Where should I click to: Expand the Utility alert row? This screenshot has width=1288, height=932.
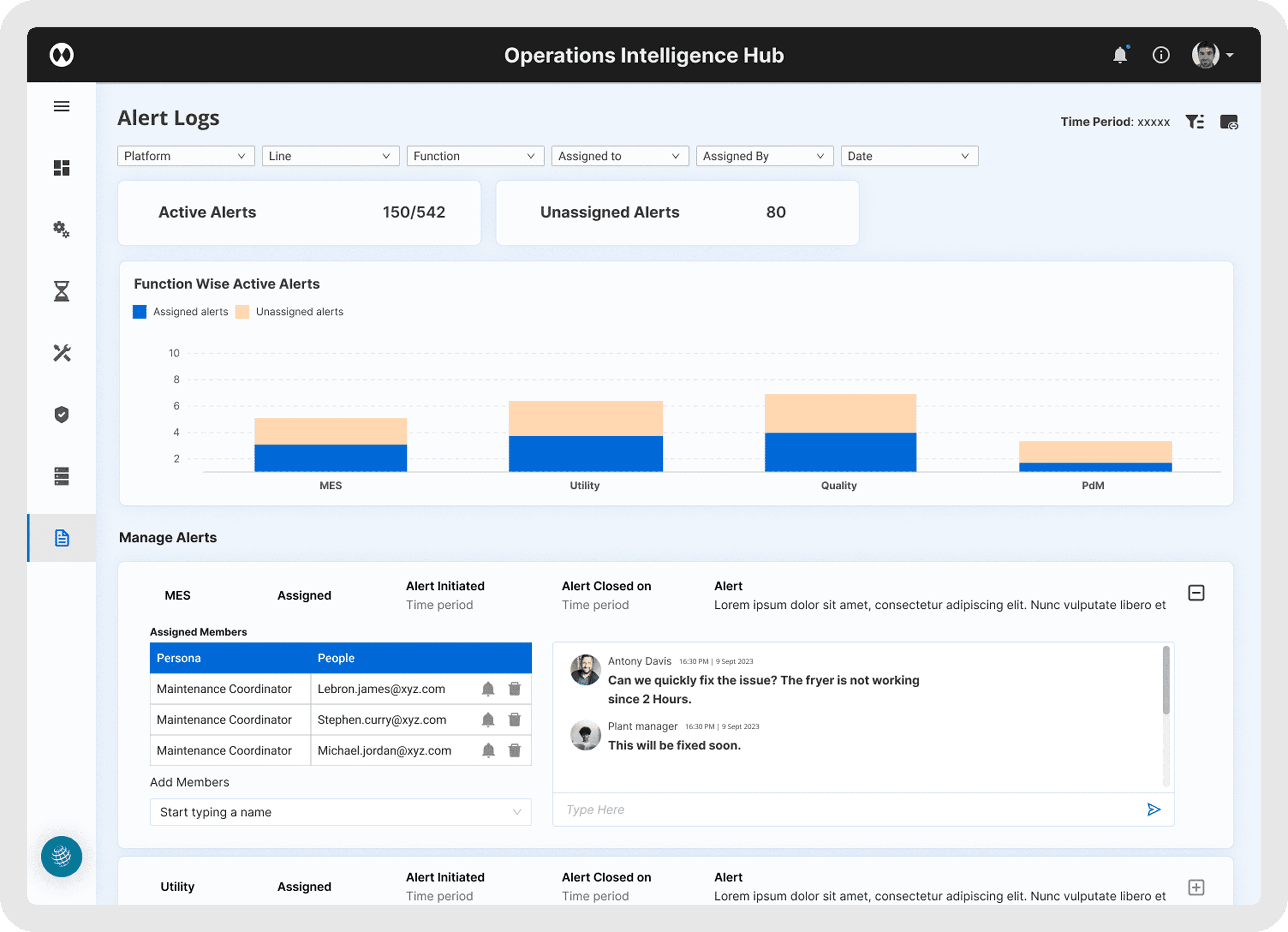[x=1196, y=887]
